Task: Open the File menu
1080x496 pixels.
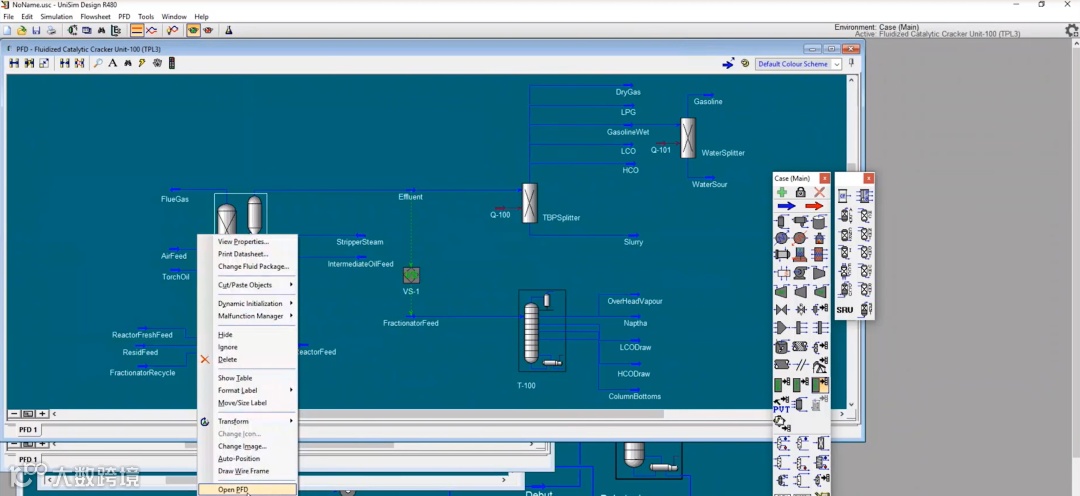Action: tap(8, 17)
